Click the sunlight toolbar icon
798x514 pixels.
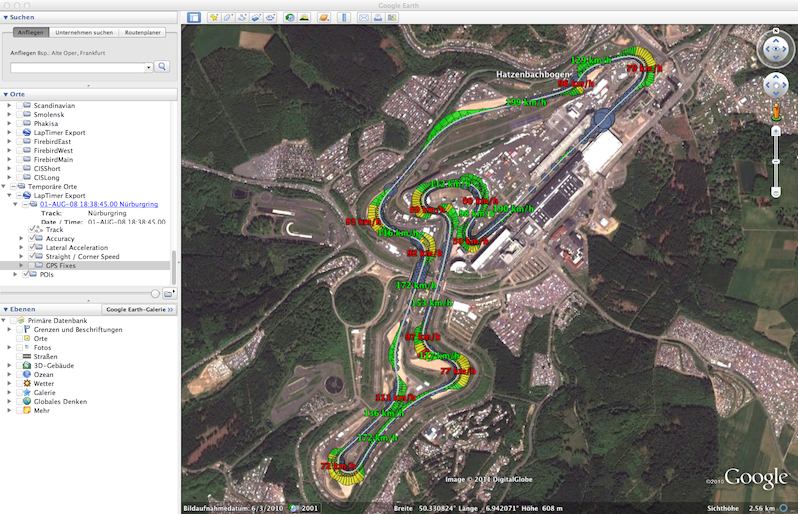click(304, 17)
